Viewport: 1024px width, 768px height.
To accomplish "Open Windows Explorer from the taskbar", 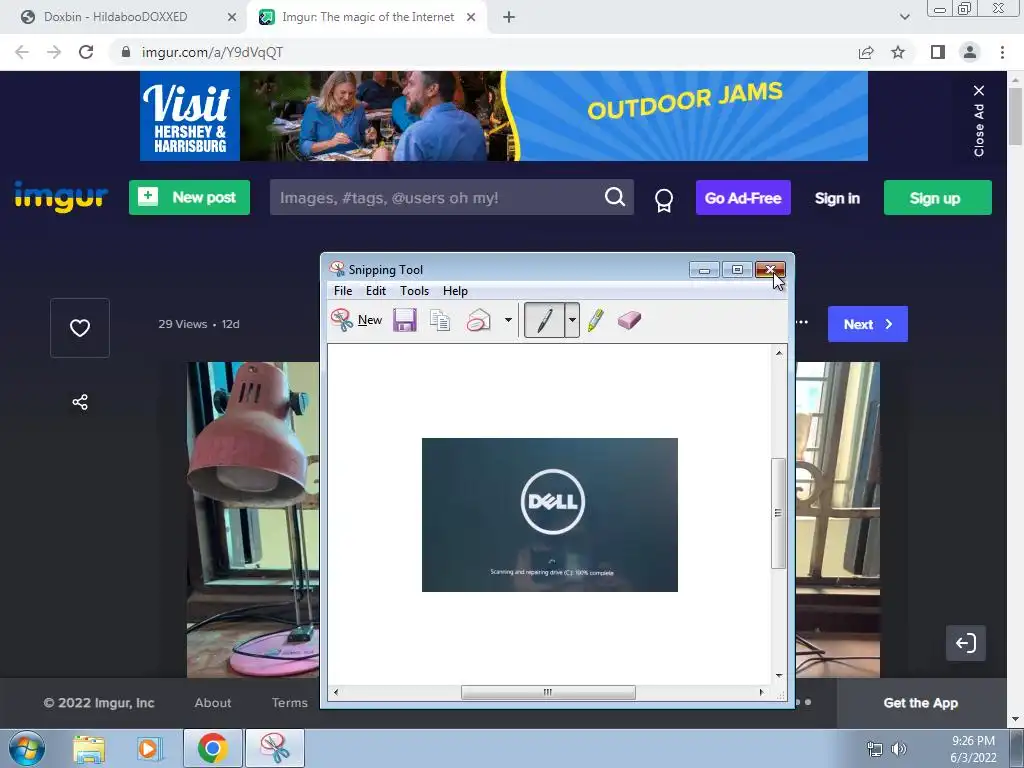I will [89, 749].
